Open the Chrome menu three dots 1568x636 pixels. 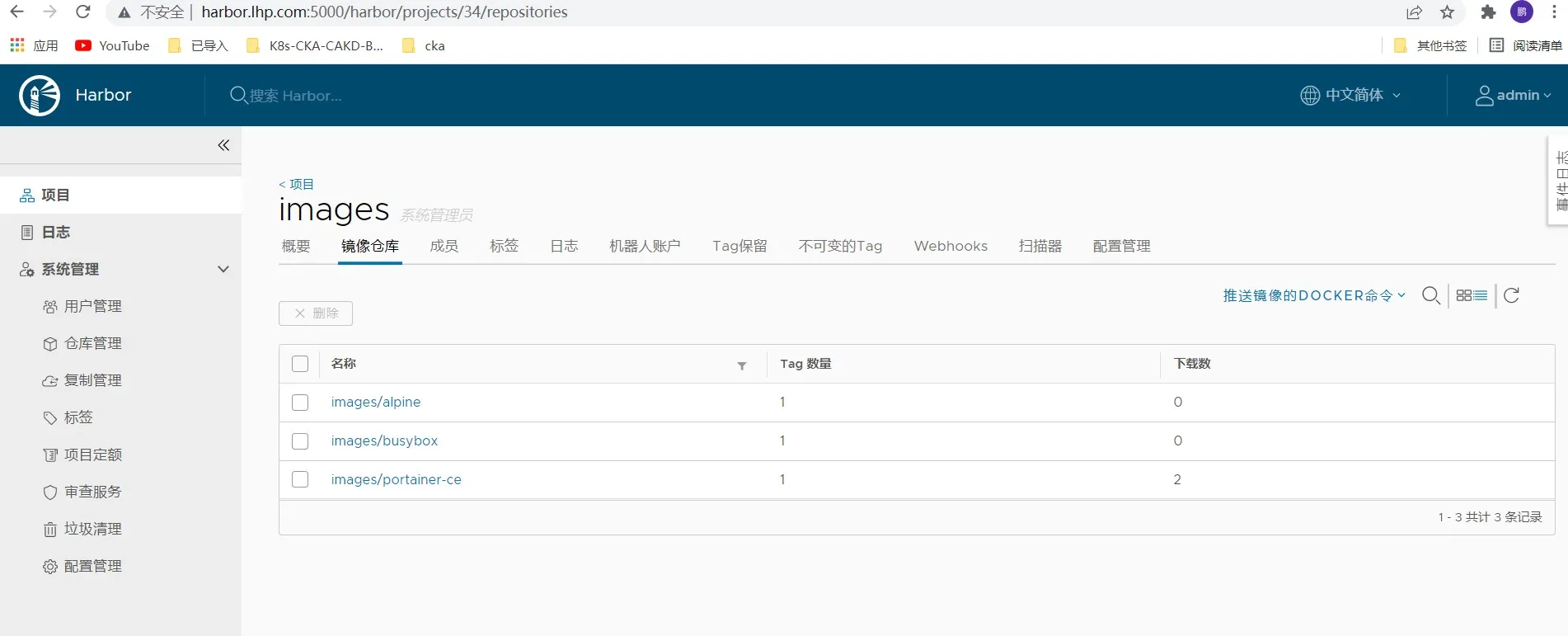click(x=1554, y=12)
